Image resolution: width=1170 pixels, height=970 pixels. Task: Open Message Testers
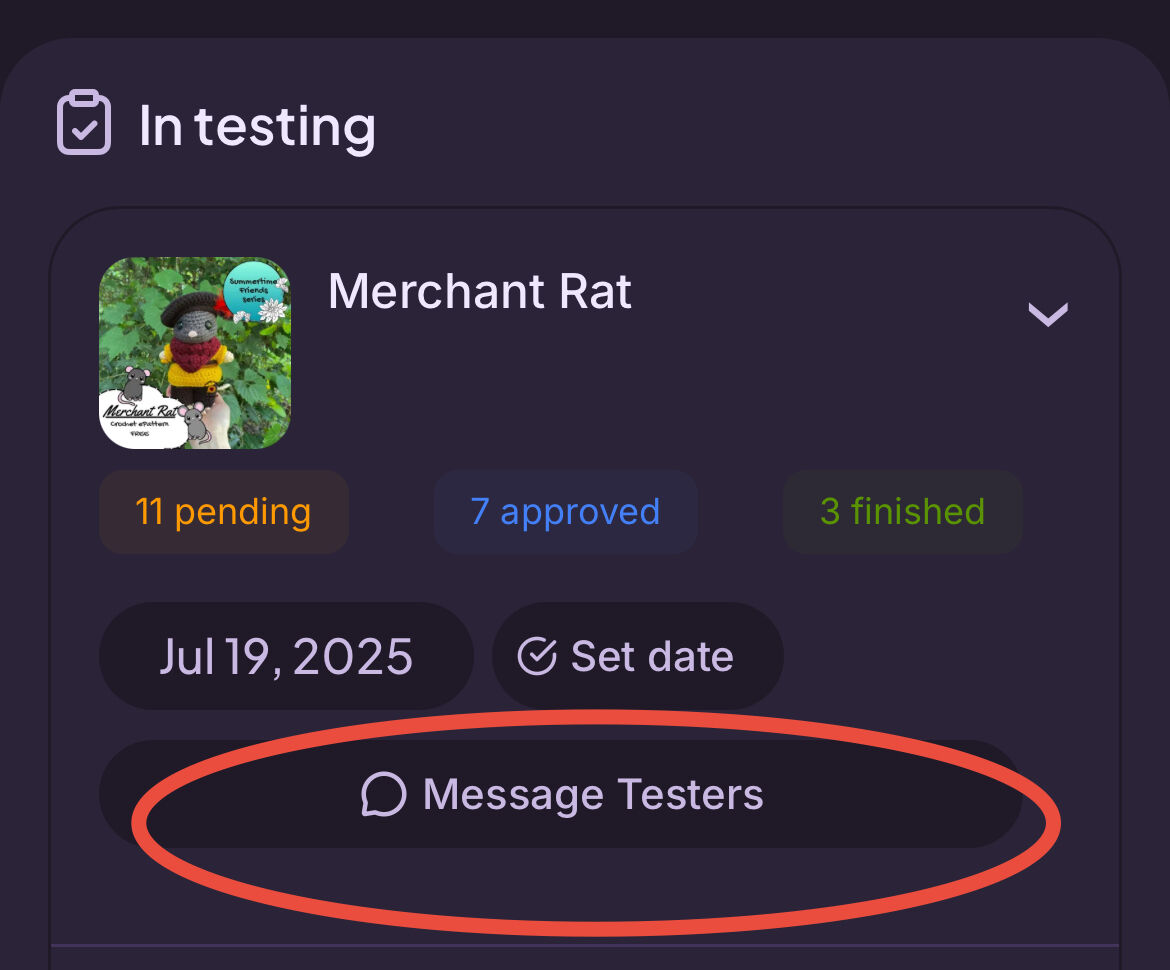click(561, 794)
